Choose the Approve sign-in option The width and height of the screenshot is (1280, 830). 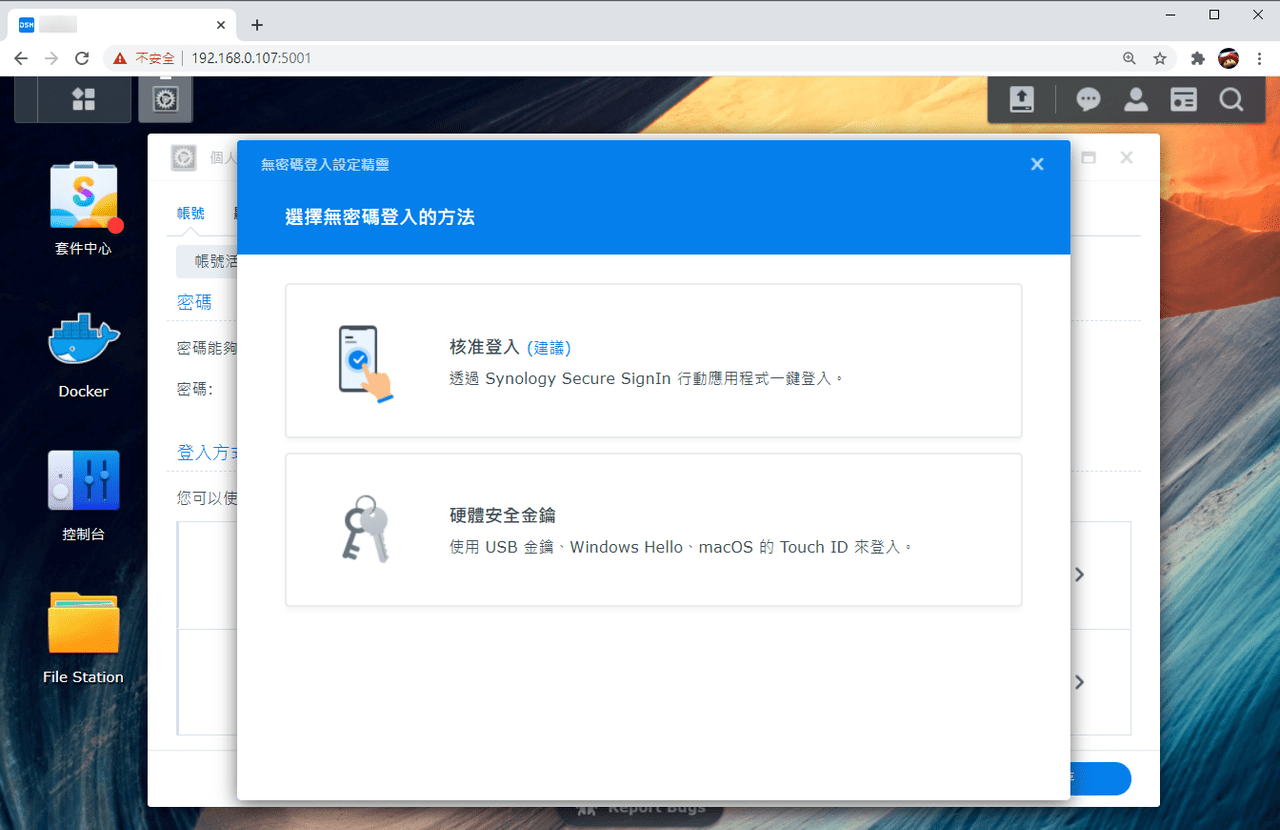(x=654, y=361)
